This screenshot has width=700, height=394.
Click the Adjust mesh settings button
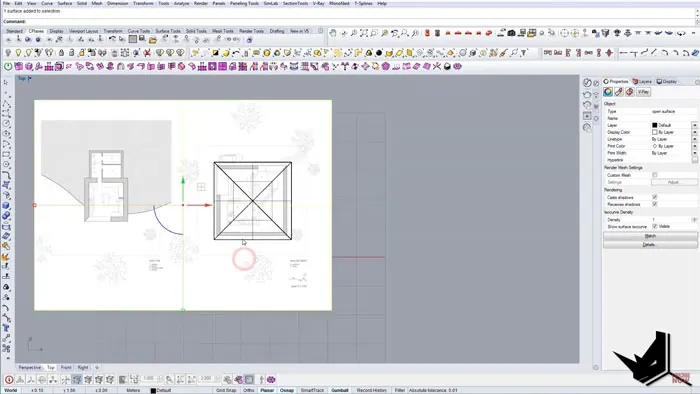coord(673,182)
